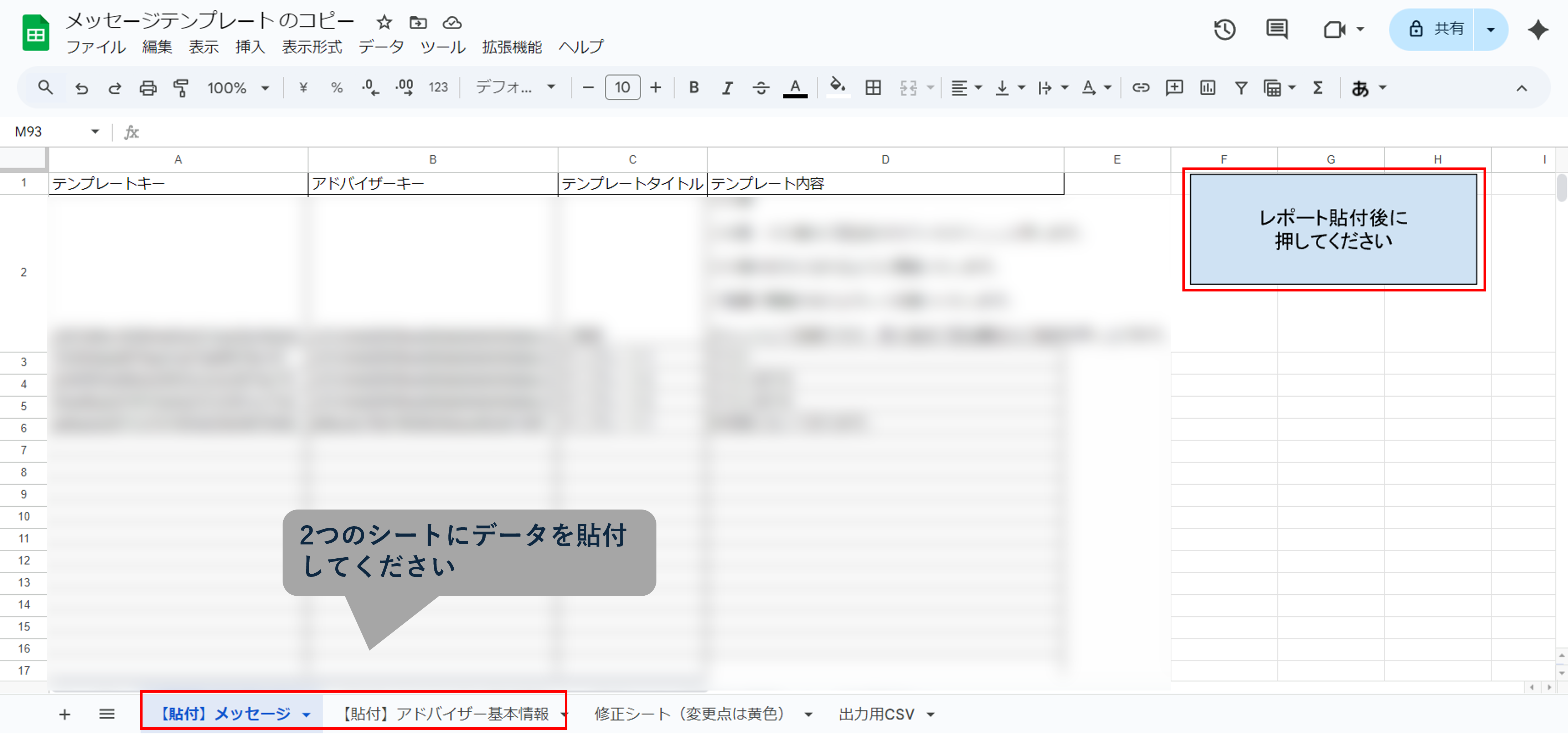This screenshot has width=1568, height=734.
Task: Open the text color picker
Action: [x=795, y=87]
